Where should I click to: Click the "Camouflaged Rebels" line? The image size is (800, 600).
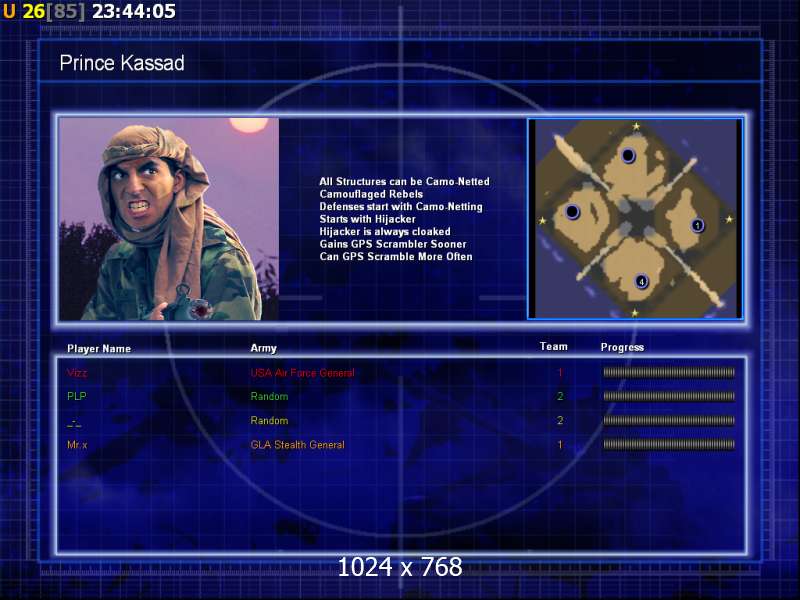pyautogui.click(x=371, y=194)
